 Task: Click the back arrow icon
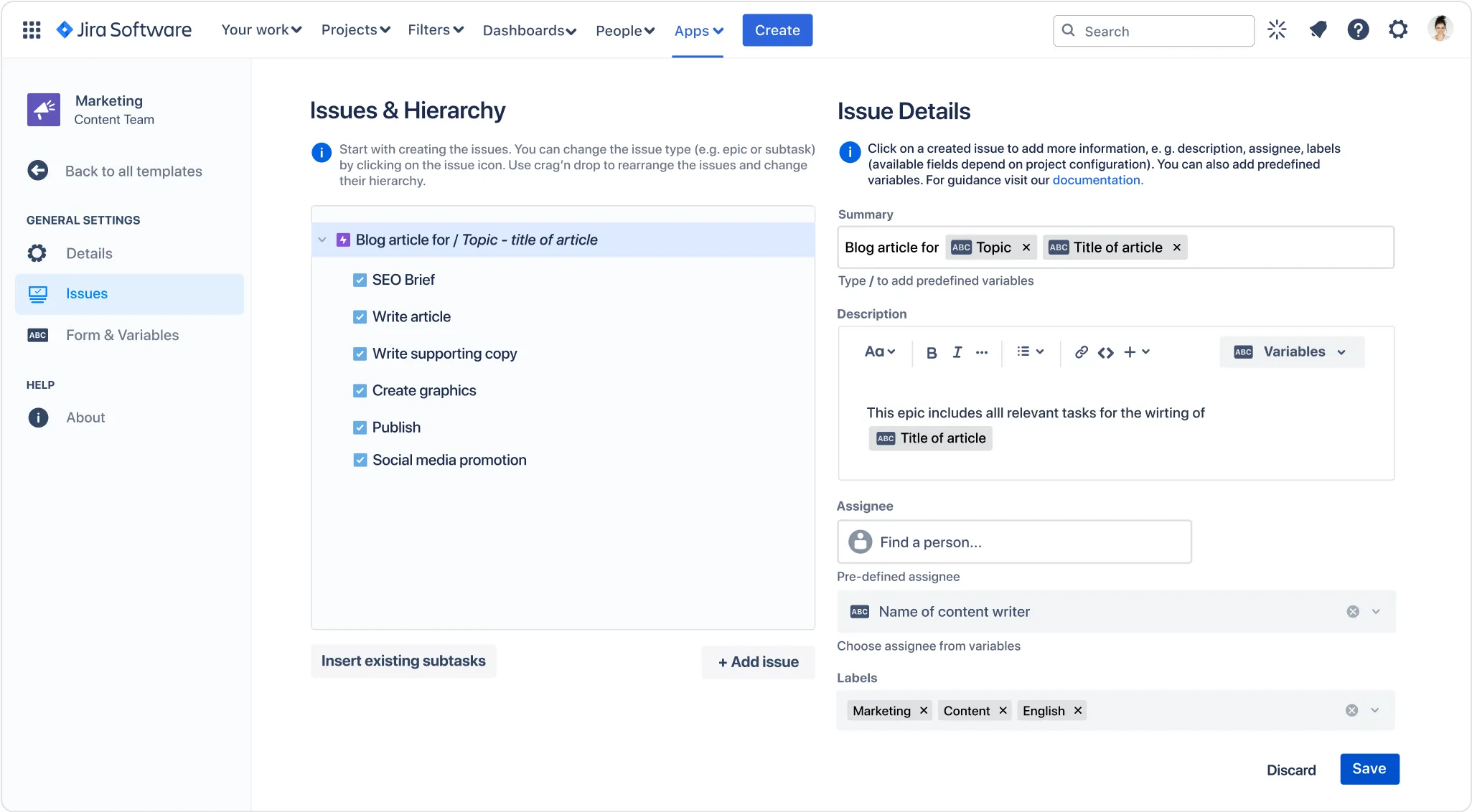[38, 171]
